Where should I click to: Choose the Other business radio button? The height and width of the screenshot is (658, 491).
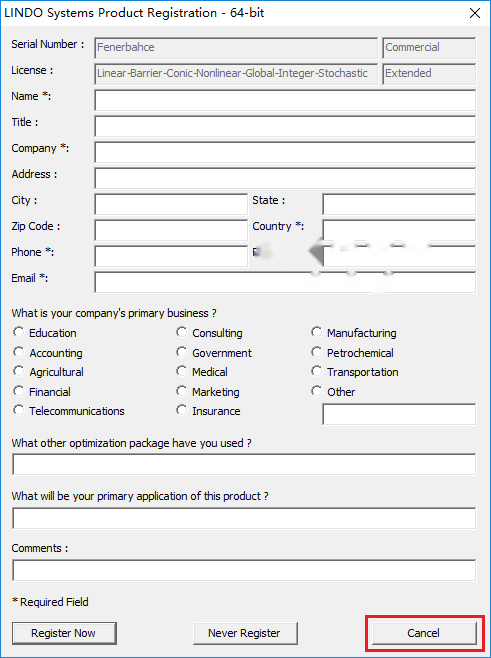316,391
